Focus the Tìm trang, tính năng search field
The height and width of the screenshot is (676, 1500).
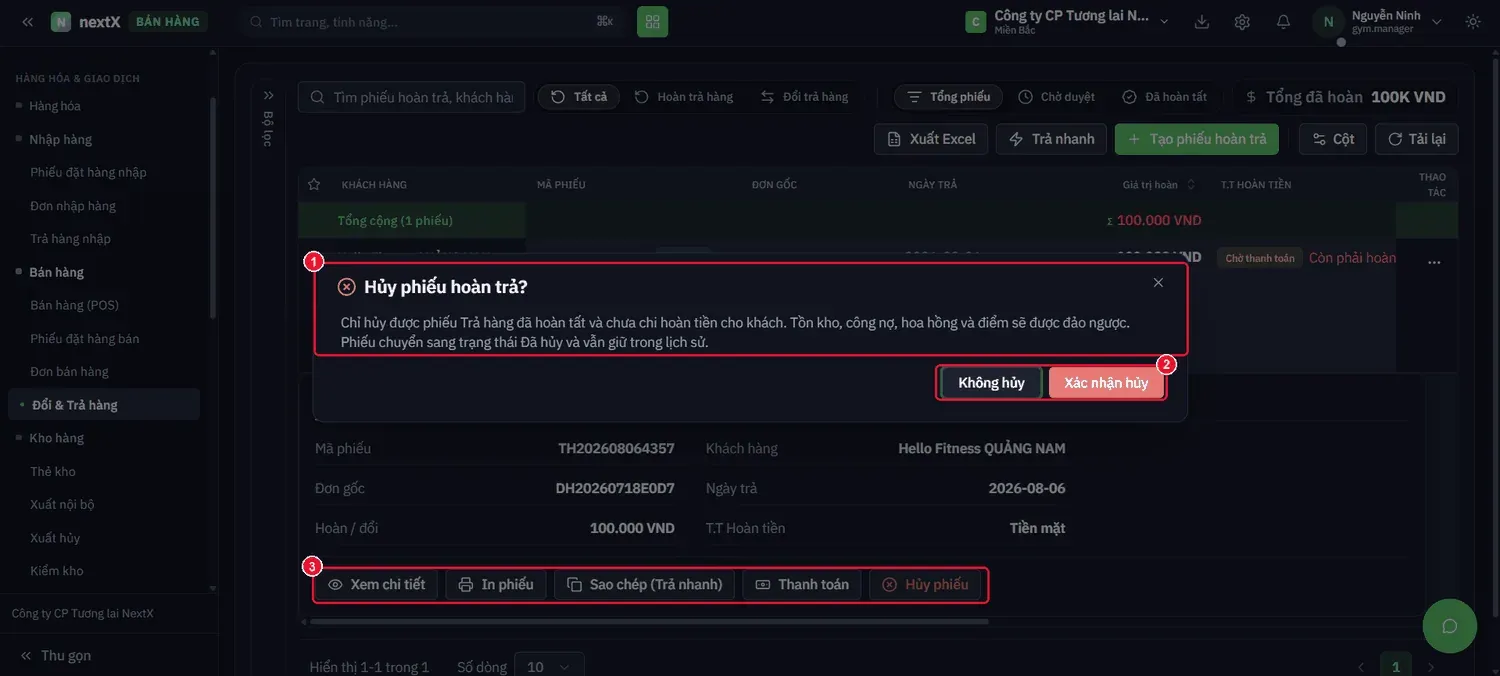pyautogui.click(x=431, y=21)
